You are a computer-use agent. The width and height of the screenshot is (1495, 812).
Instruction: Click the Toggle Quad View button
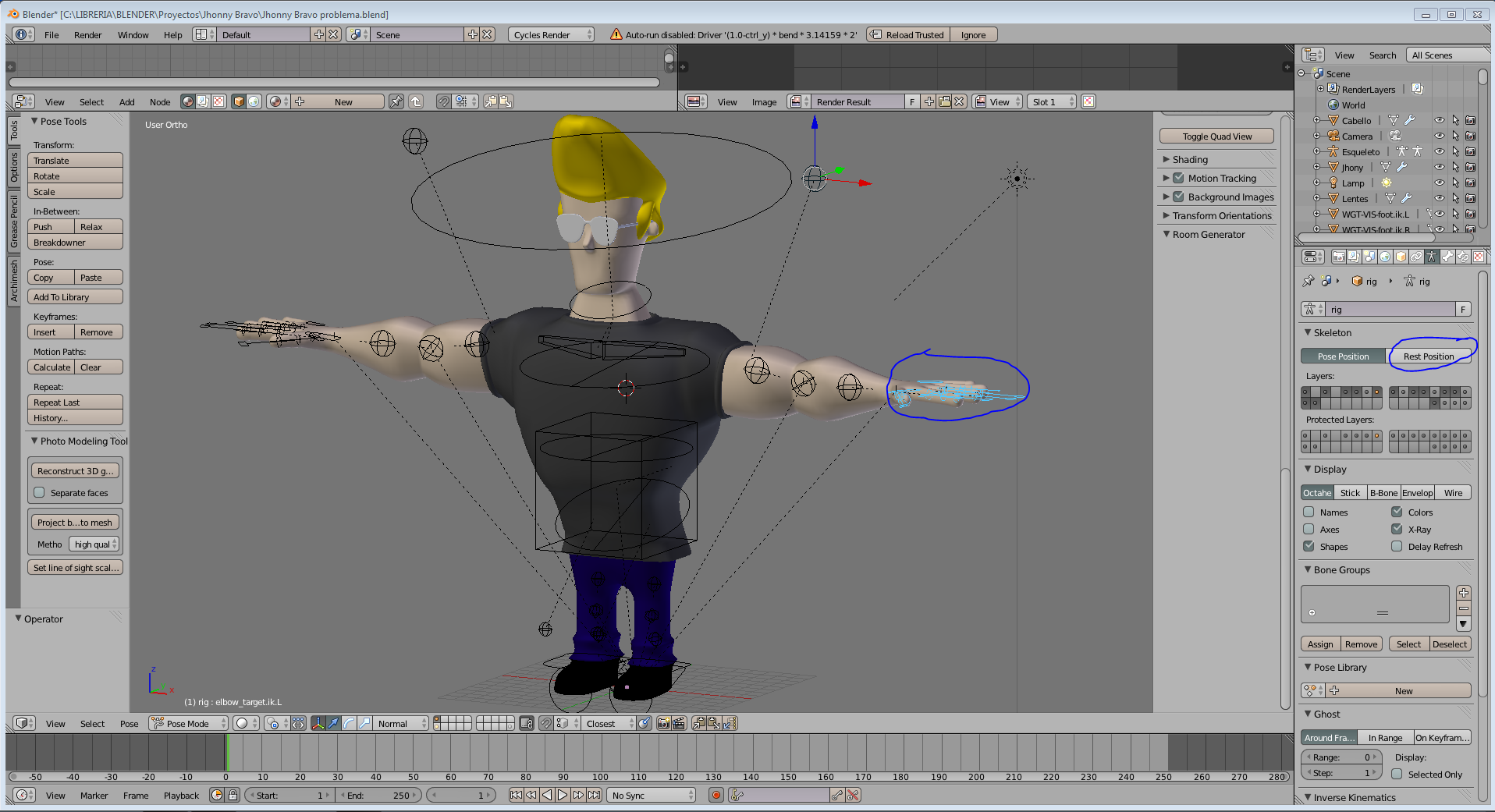(1217, 136)
